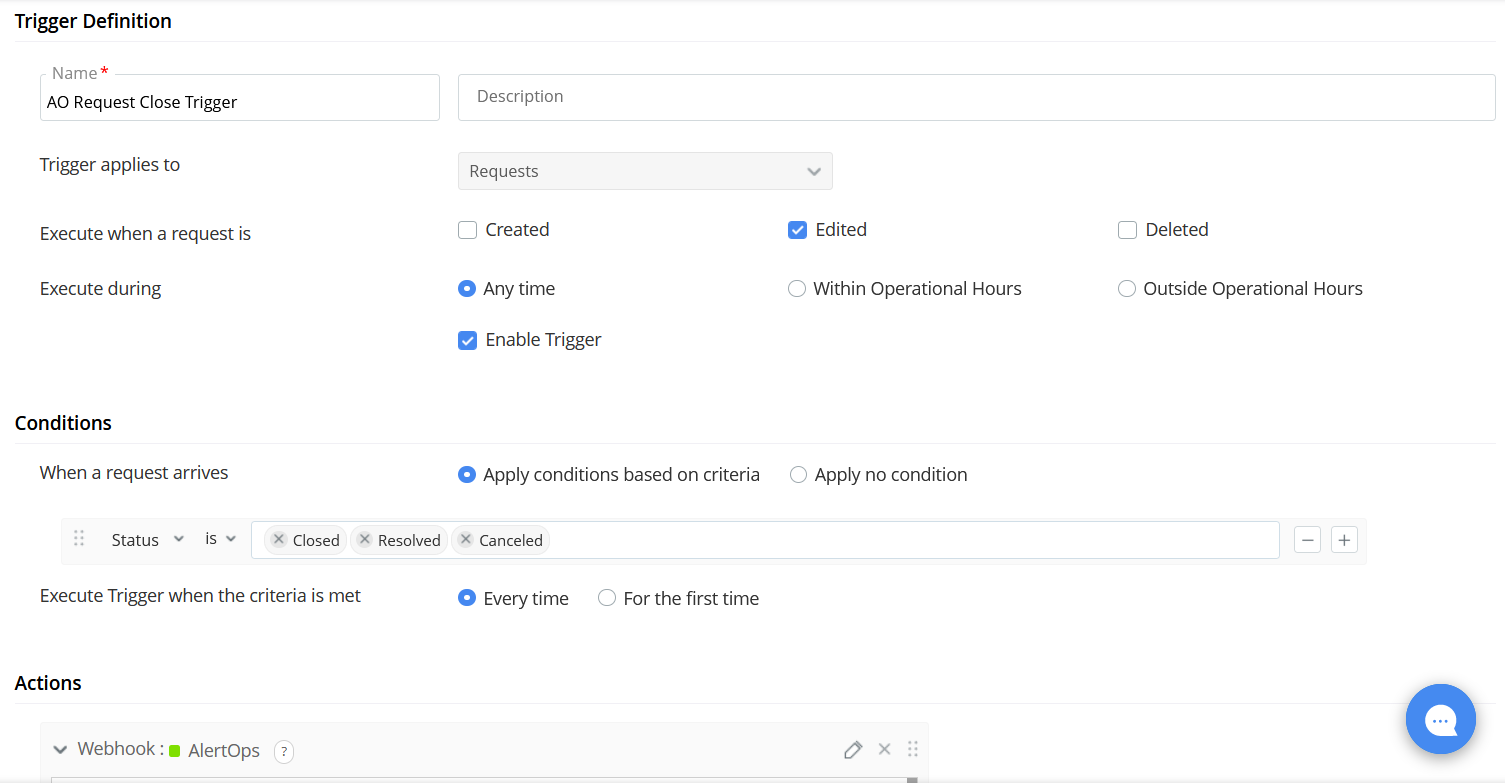The height and width of the screenshot is (783, 1505).
Task: Choose Apply no condition radio button
Action: (x=798, y=475)
